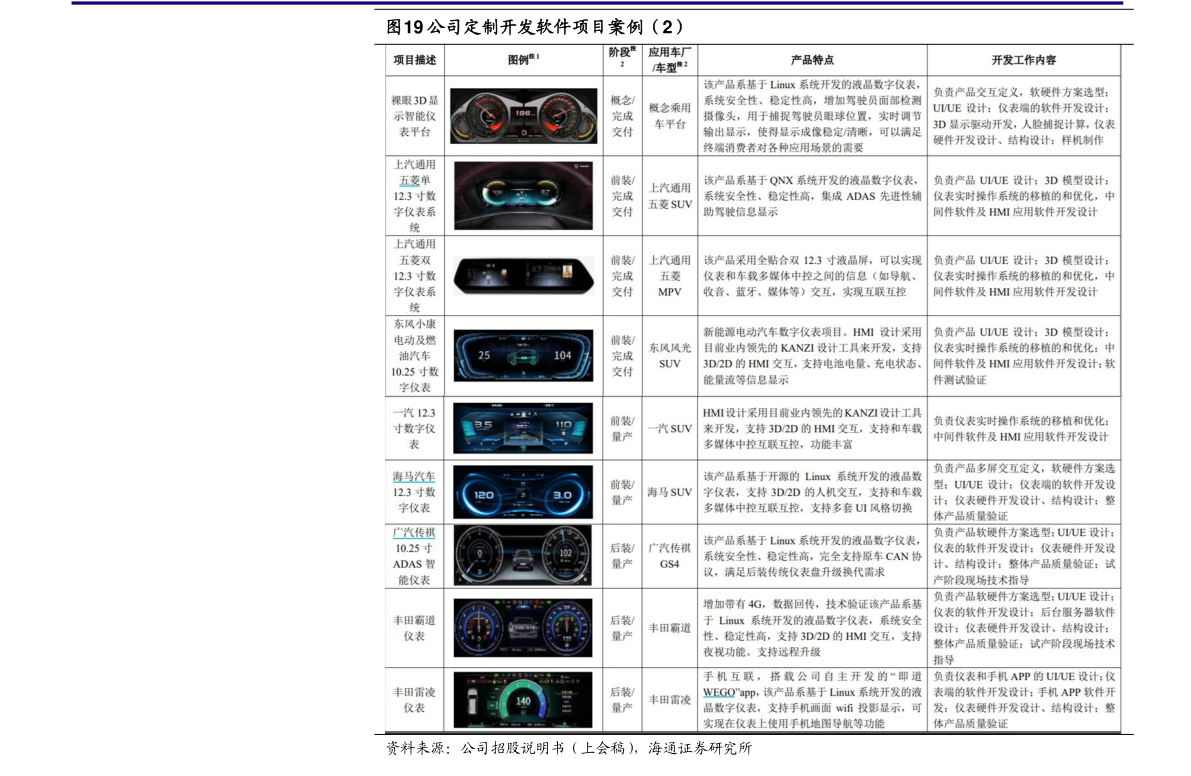The width and height of the screenshot is (1191, 776).
Task: Select the 丰田霸道 vehicle model cell
Action: click(x=669, y=628)
